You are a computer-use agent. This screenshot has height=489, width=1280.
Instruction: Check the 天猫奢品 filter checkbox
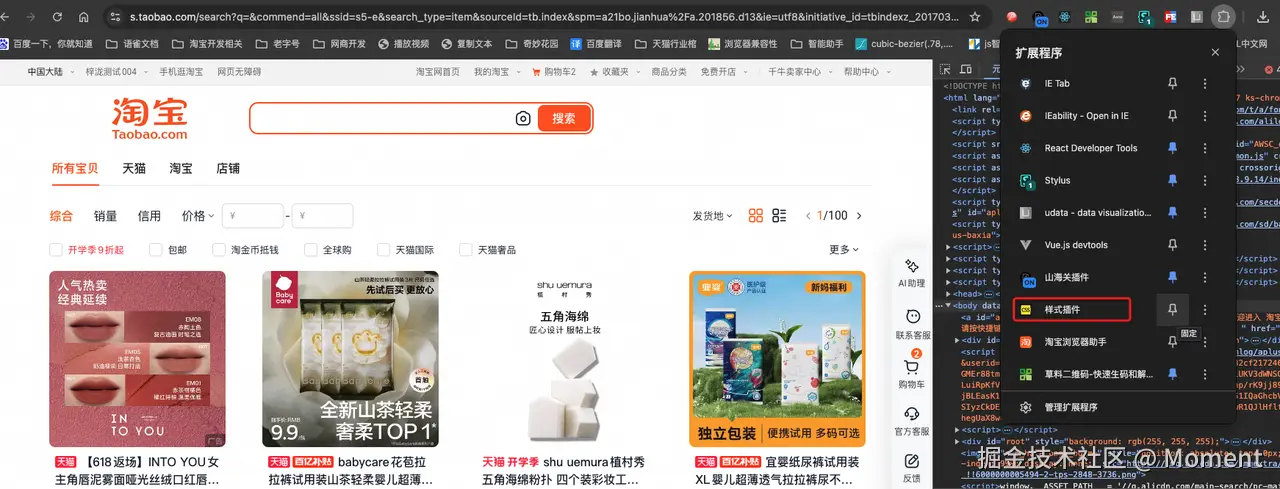click(x=466, y=250)
